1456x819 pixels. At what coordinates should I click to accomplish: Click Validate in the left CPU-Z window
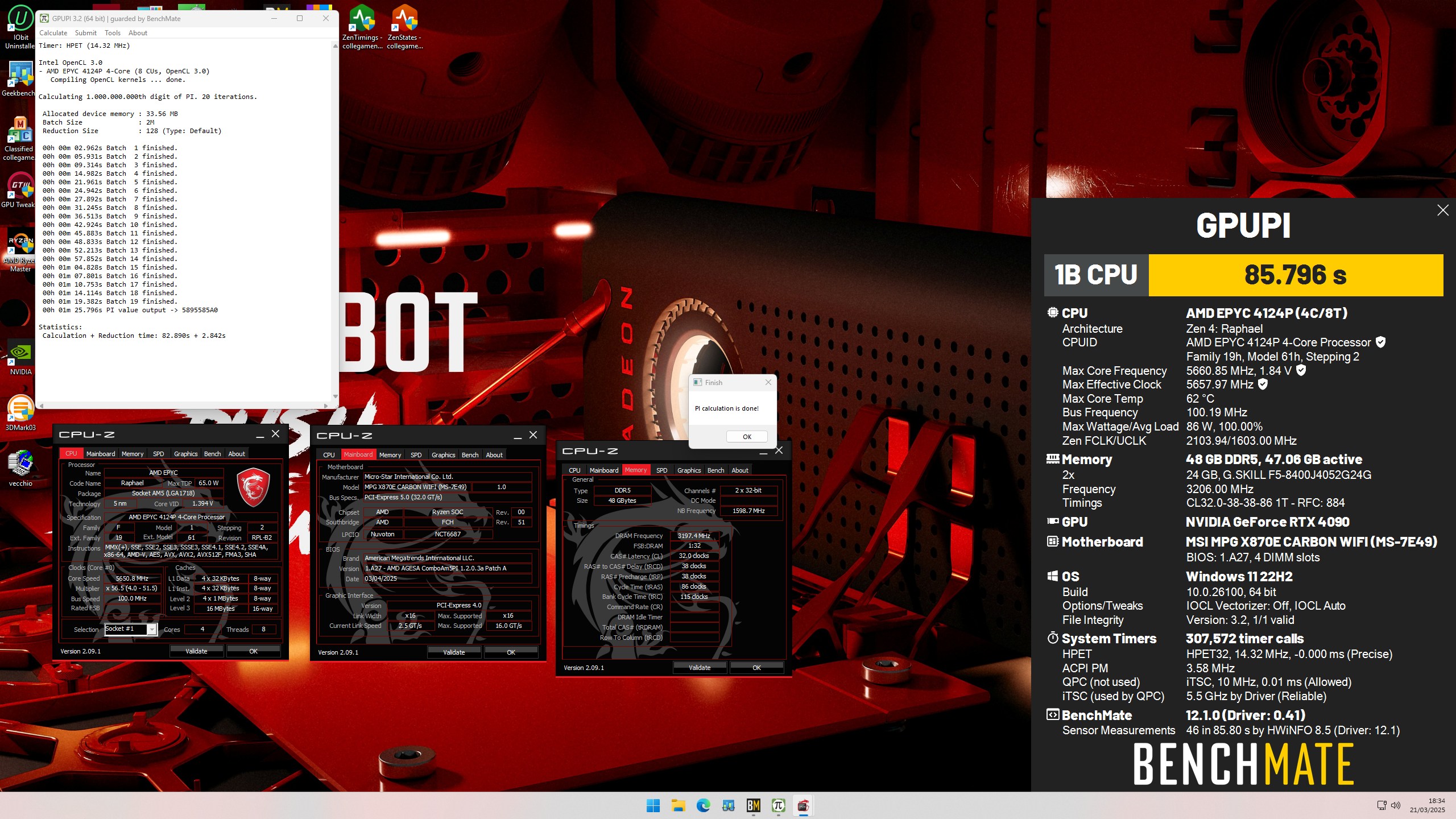point(196,651)
